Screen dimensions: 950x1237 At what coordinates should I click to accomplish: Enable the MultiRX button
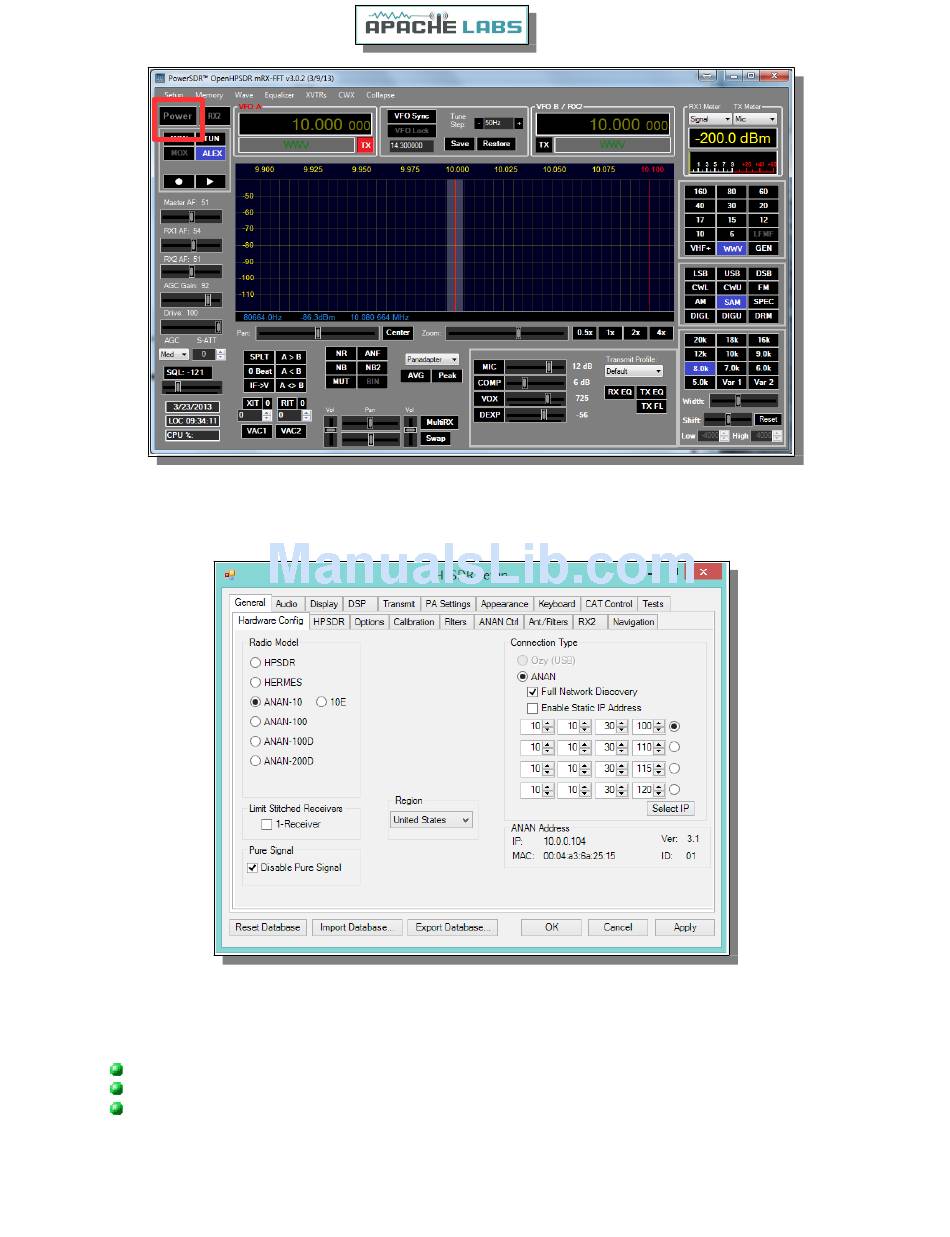pyautogui.click(x=437, y=422)
